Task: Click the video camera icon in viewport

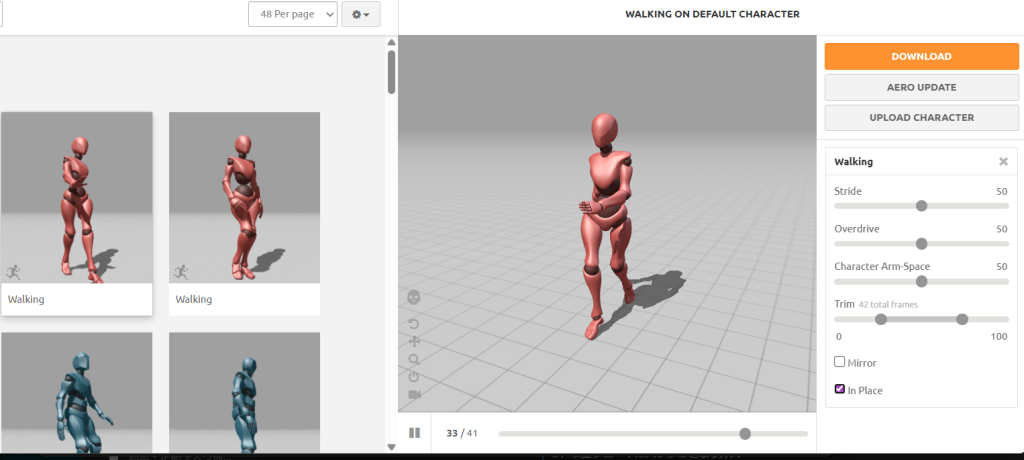Action: 414,395
